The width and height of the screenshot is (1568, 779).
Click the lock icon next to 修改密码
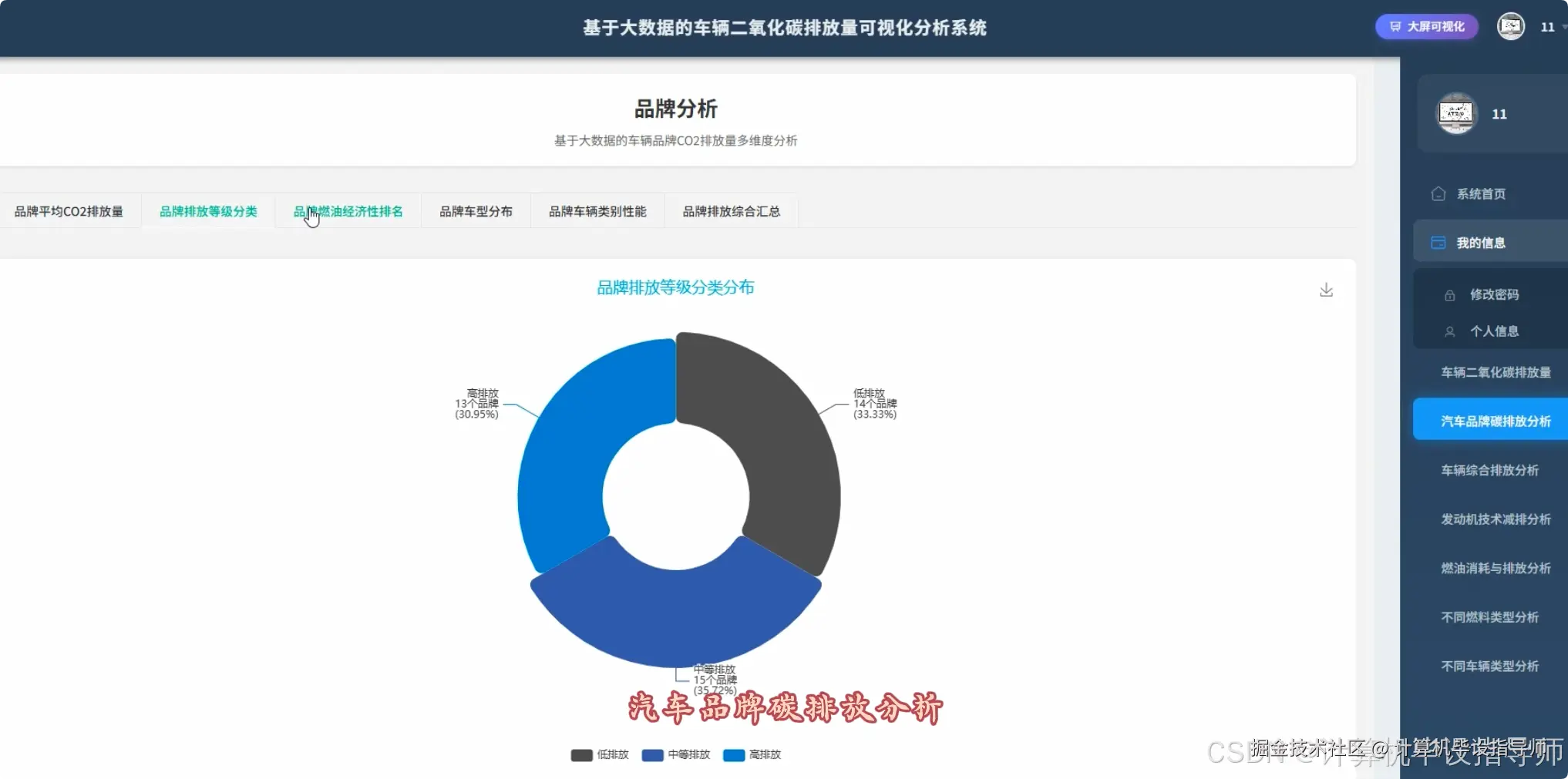tap(1450, 294)
